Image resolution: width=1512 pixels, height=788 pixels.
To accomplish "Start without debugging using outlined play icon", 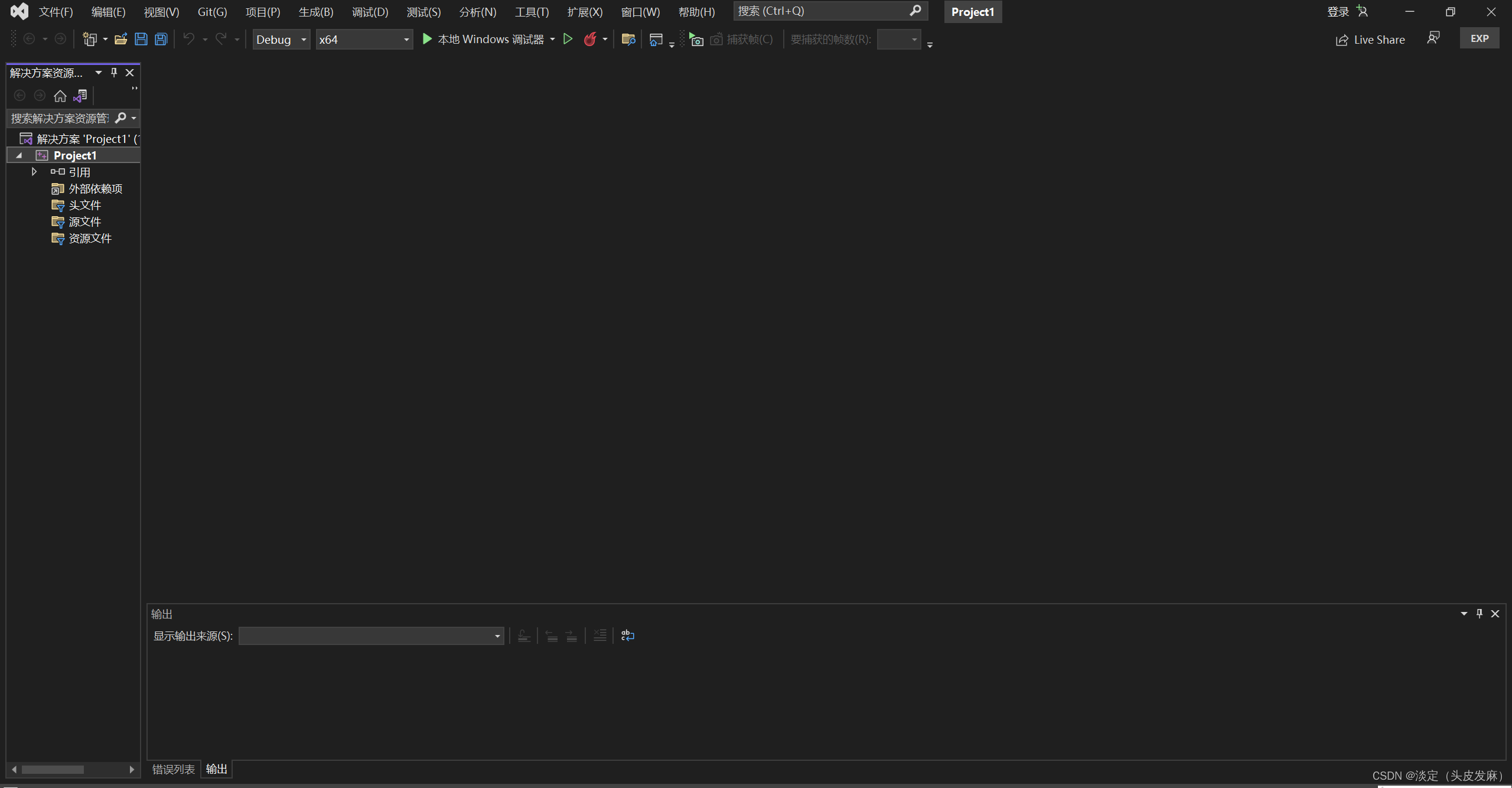I will [x=568, y=40].
